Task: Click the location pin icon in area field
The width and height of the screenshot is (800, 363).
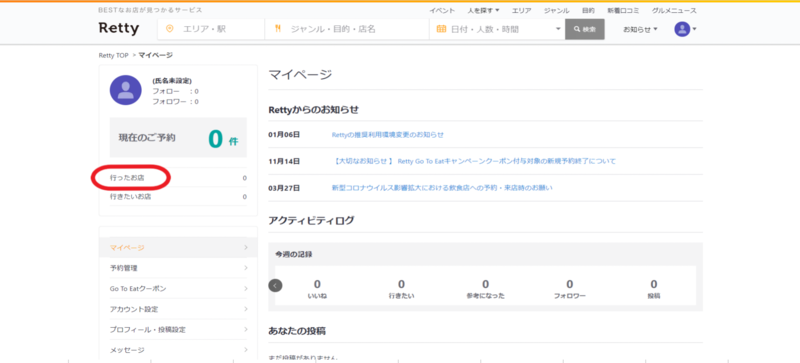Action: click(170, 29)
